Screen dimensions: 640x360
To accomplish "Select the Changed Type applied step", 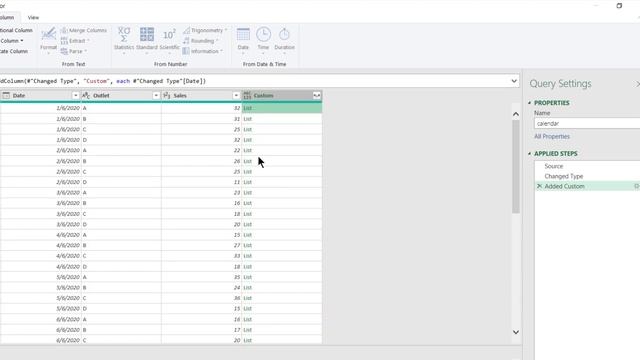I will [564, 176].
